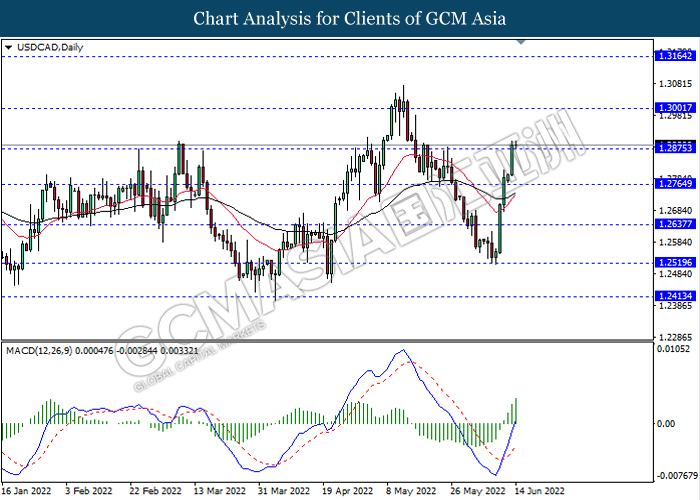
Task: Click the 16 Jan 2022 date label
Action: coord(26,491)
